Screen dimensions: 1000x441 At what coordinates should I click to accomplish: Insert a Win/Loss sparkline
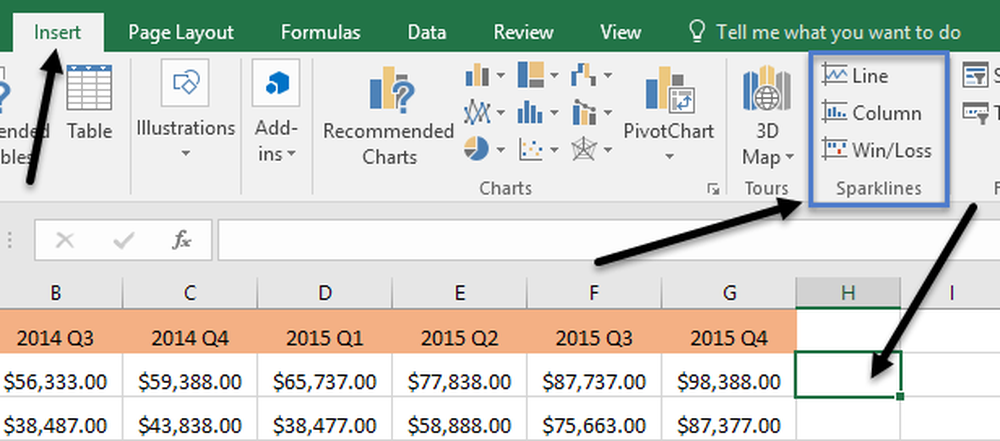(x=877, y=151)
